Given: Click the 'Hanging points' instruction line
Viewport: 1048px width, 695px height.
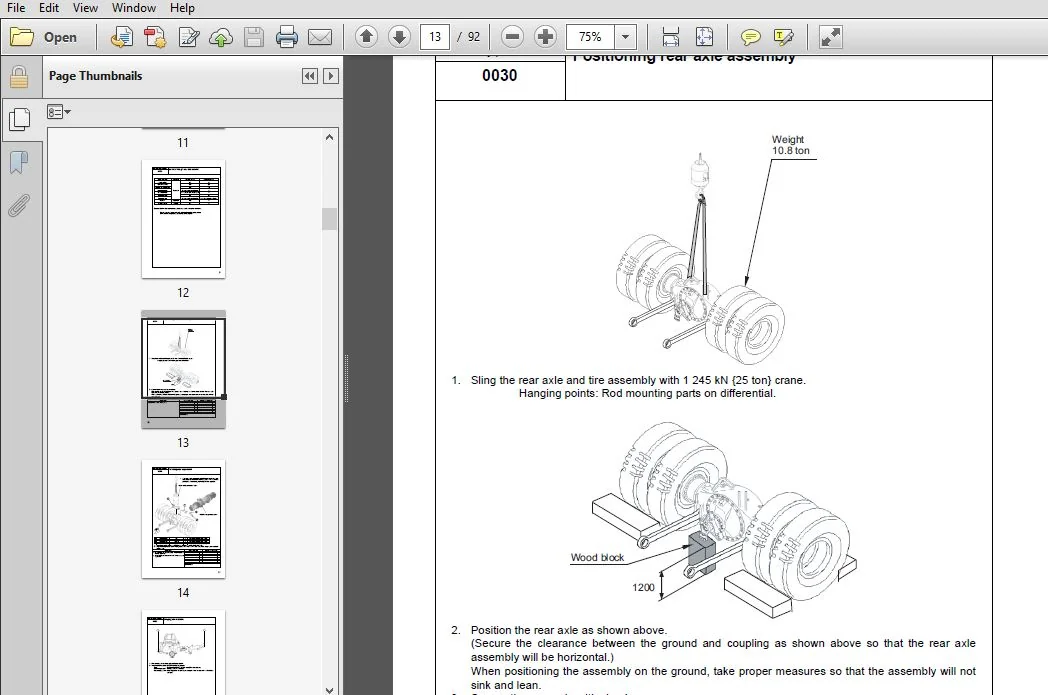Looking at the screenshot, I should coord(647,394).
